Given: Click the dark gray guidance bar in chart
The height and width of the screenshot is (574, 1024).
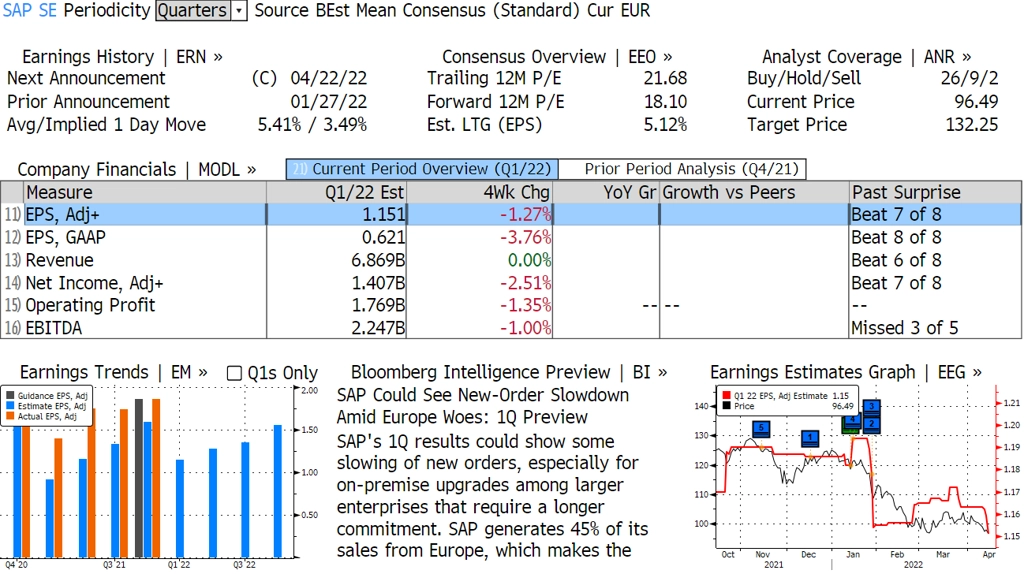Looking at the screenshot, I should (138, 478).
